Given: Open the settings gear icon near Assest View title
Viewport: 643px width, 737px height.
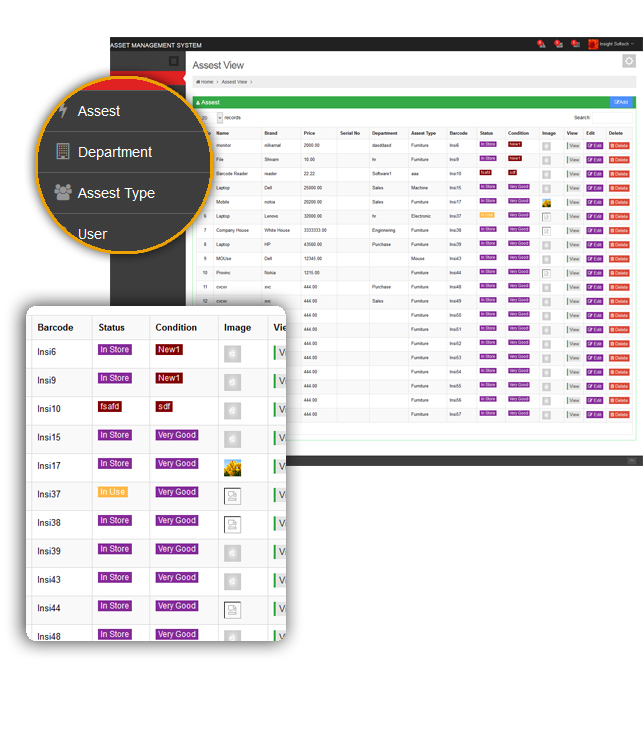Looking at the screenshot, I should click(628, 61).
